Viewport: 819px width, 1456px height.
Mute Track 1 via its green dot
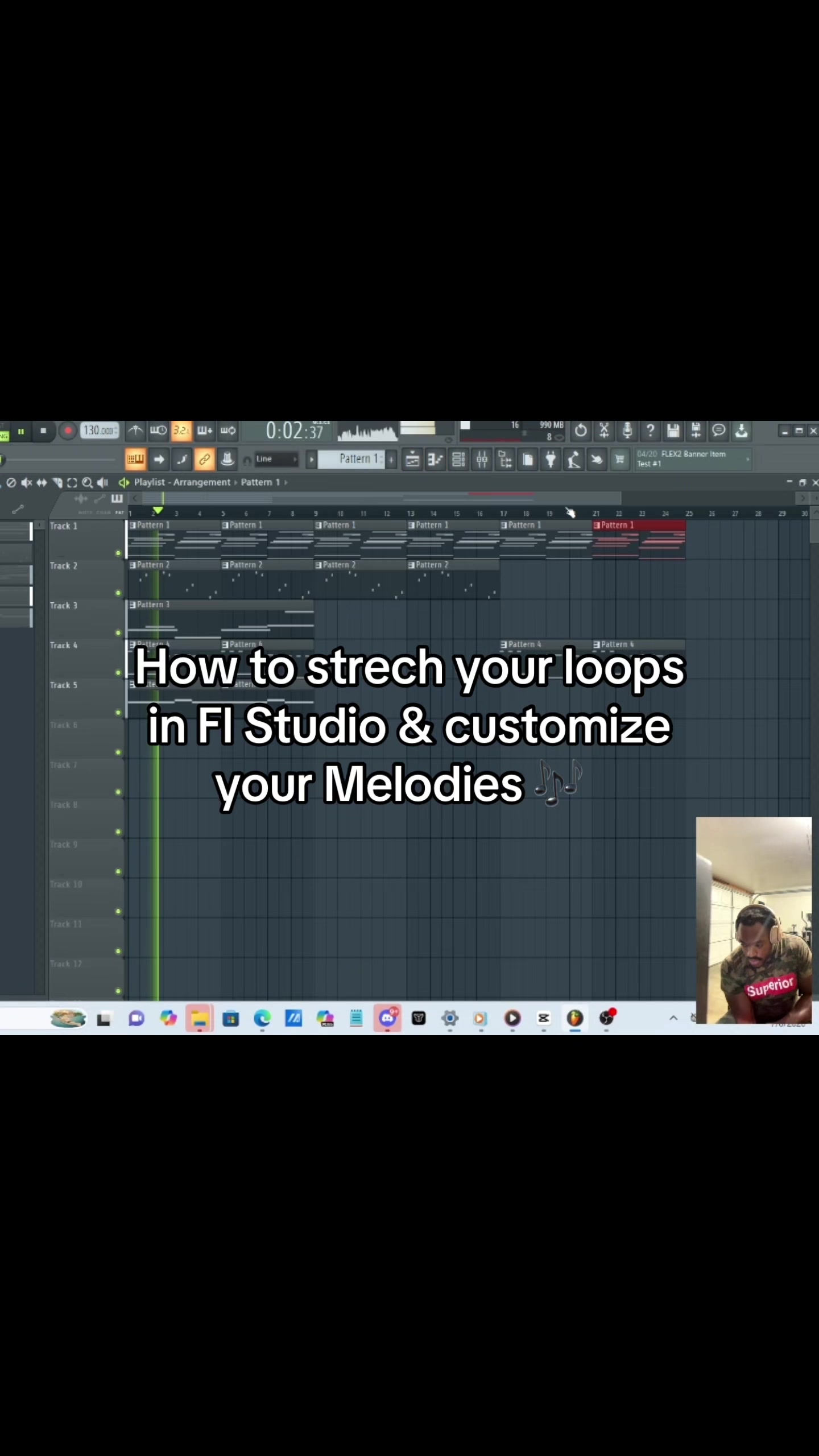click(118, 553)
